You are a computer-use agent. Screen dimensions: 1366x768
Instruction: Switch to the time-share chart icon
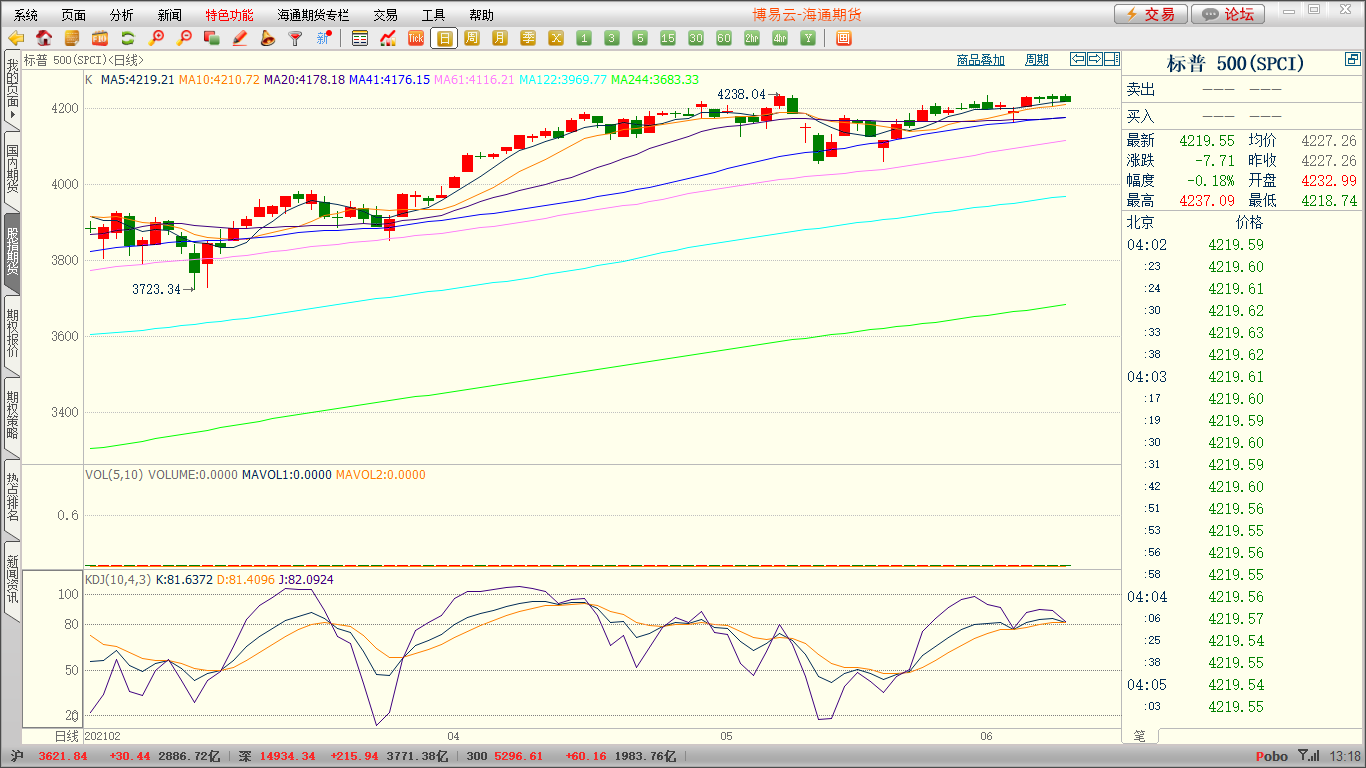pos(388,38)
